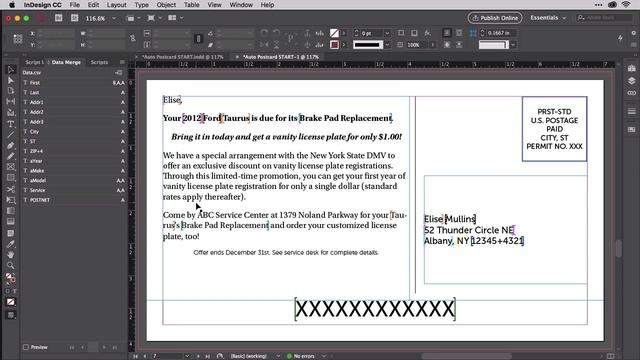Select the Gap tool
This screenshot has height=360, width=640.
(11, 102)
